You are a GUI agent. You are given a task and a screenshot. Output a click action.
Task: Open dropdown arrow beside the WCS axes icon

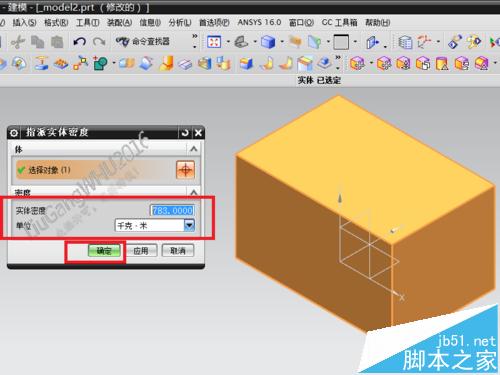[438, 42]
